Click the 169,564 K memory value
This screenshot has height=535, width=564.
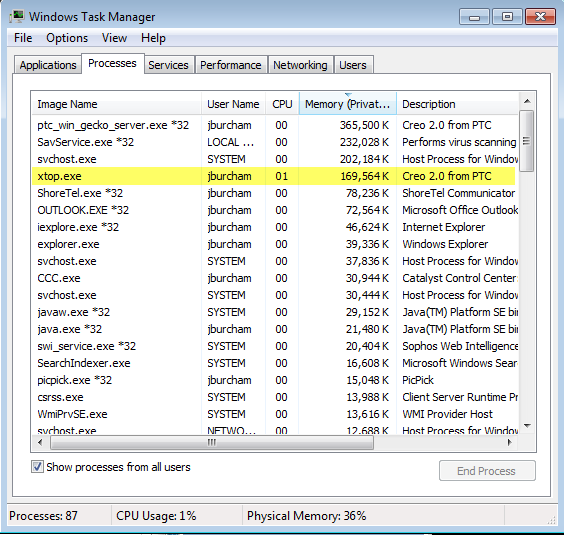pos(364,176)
